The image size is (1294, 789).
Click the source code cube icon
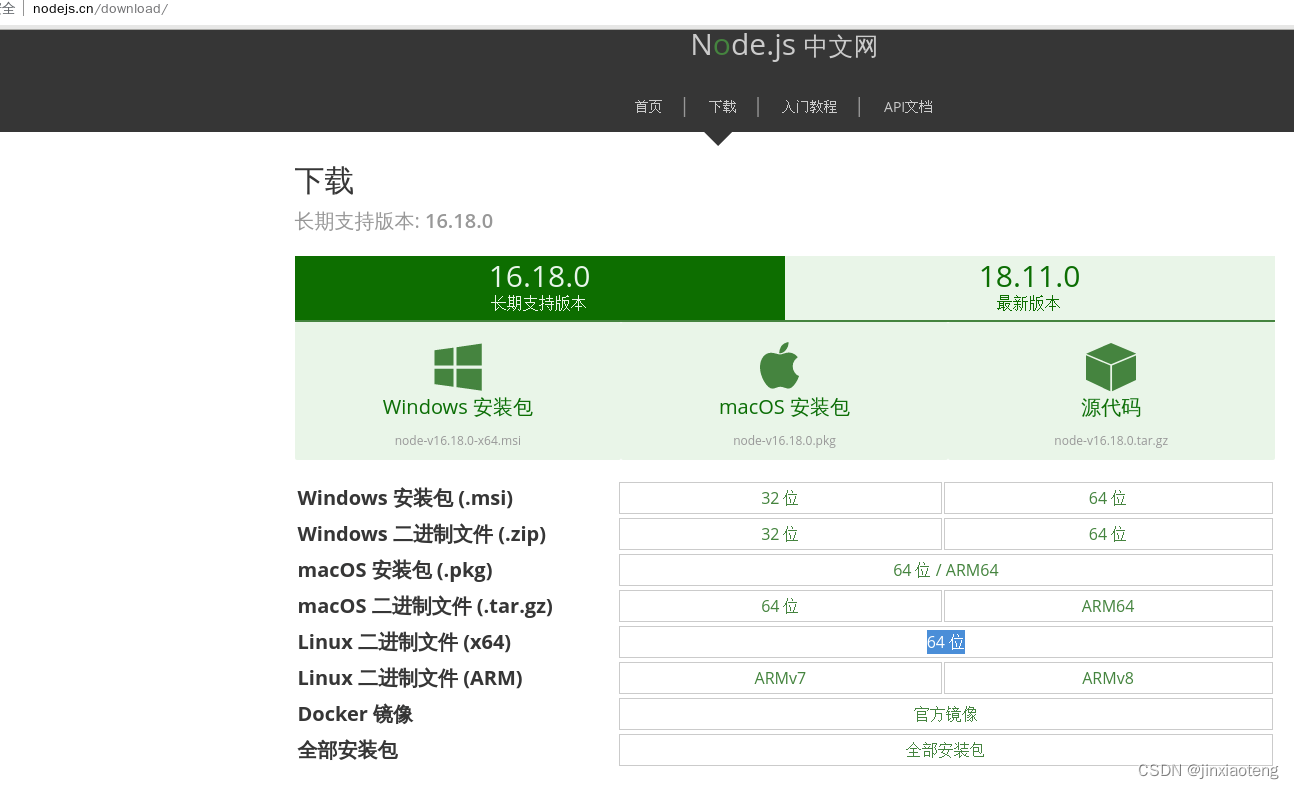pyautogui.click(x=1111, y=367)
